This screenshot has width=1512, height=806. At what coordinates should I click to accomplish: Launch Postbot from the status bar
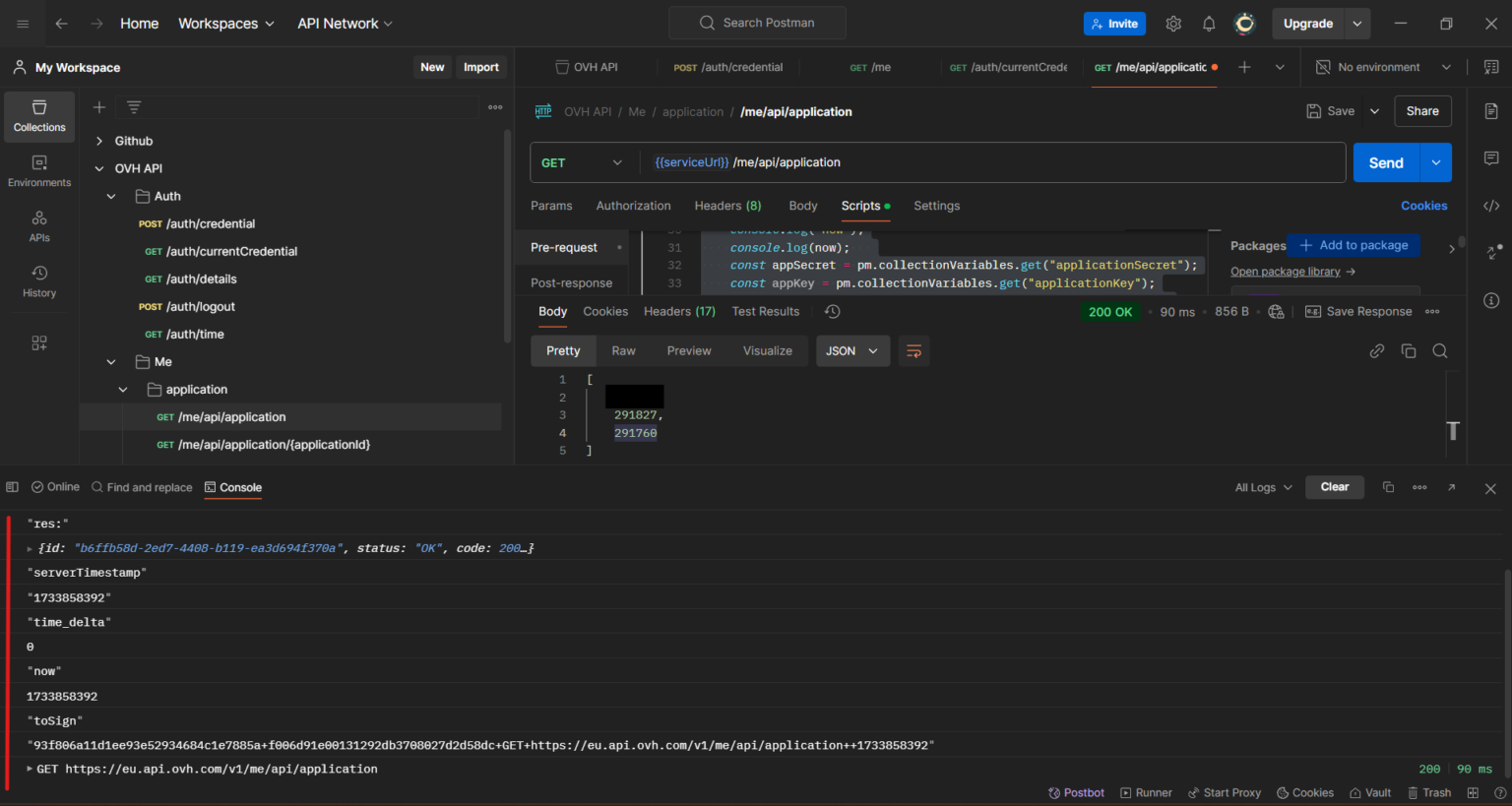[x=1076, y=792]
